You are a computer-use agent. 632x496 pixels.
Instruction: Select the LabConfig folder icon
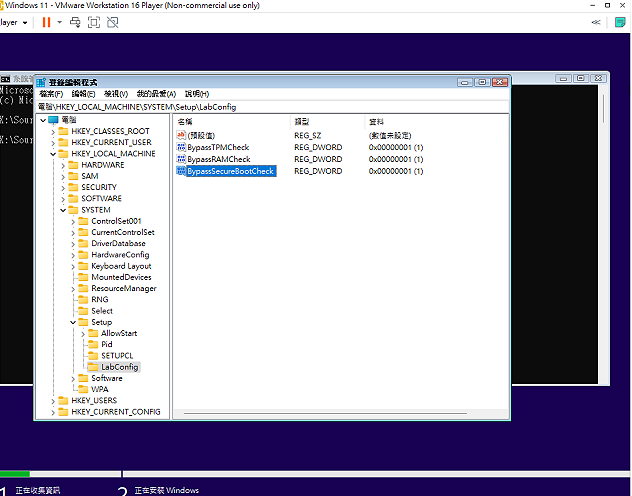click(93, 367)
